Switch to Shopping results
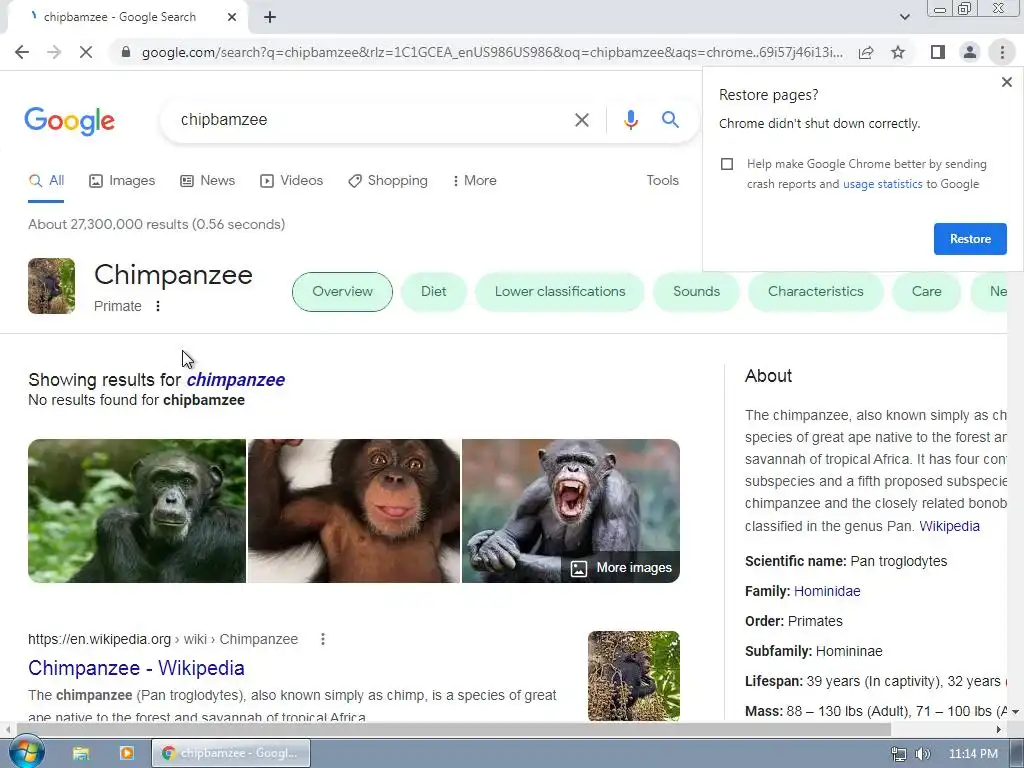This screenshot has height=768, width=1024. [388, 181]
